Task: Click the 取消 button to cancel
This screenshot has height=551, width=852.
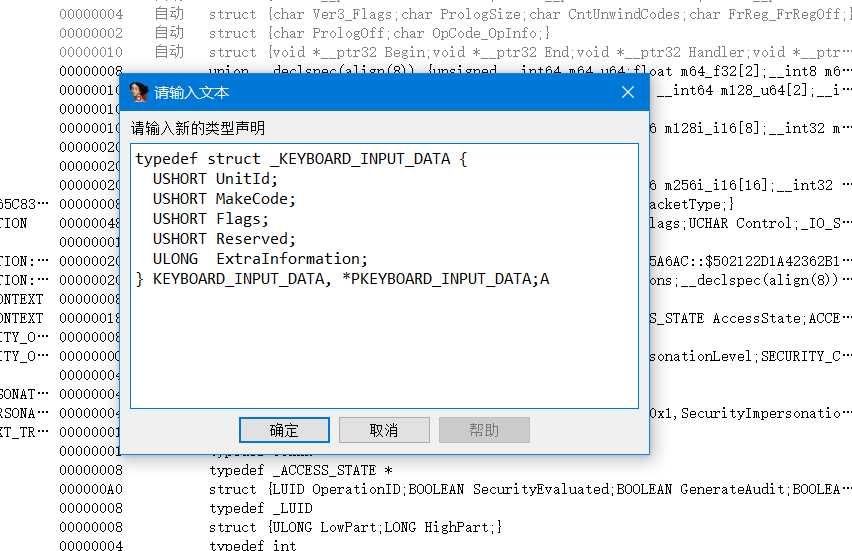Action: coord(384,430)
